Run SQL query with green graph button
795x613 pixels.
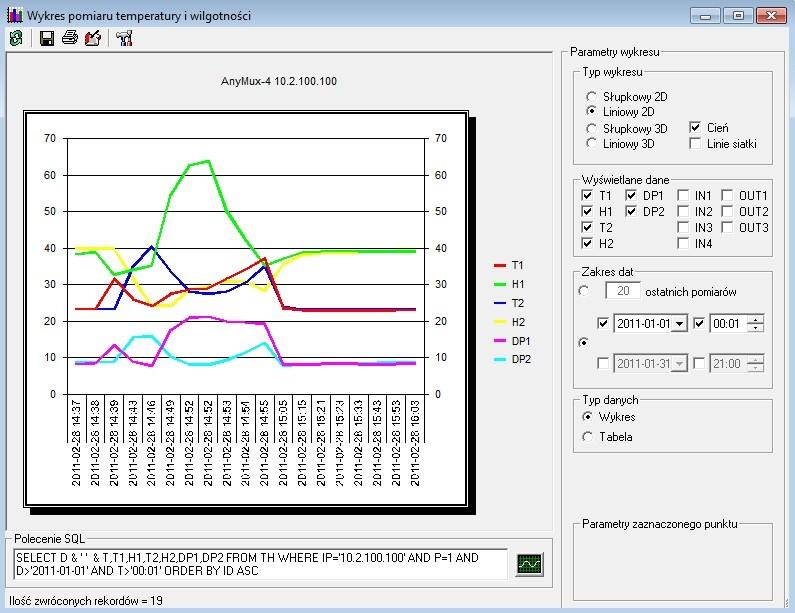pos(529,564)
